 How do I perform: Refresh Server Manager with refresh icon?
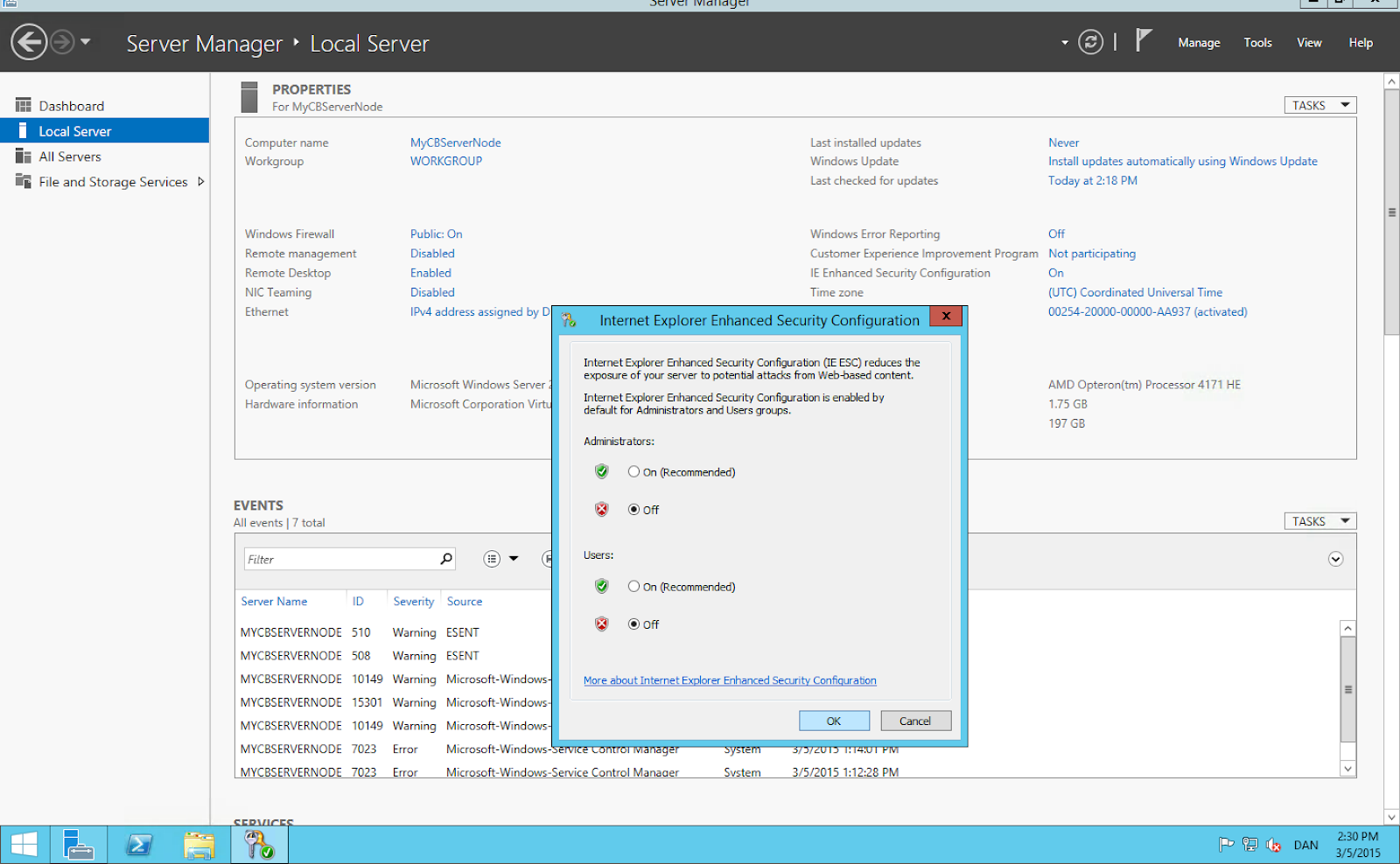(1090, 42)
